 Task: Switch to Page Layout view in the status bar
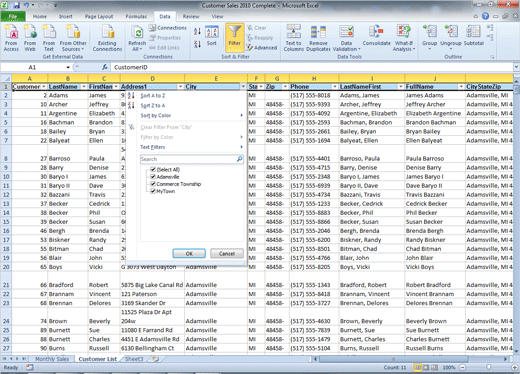click(x=426, y=367)
